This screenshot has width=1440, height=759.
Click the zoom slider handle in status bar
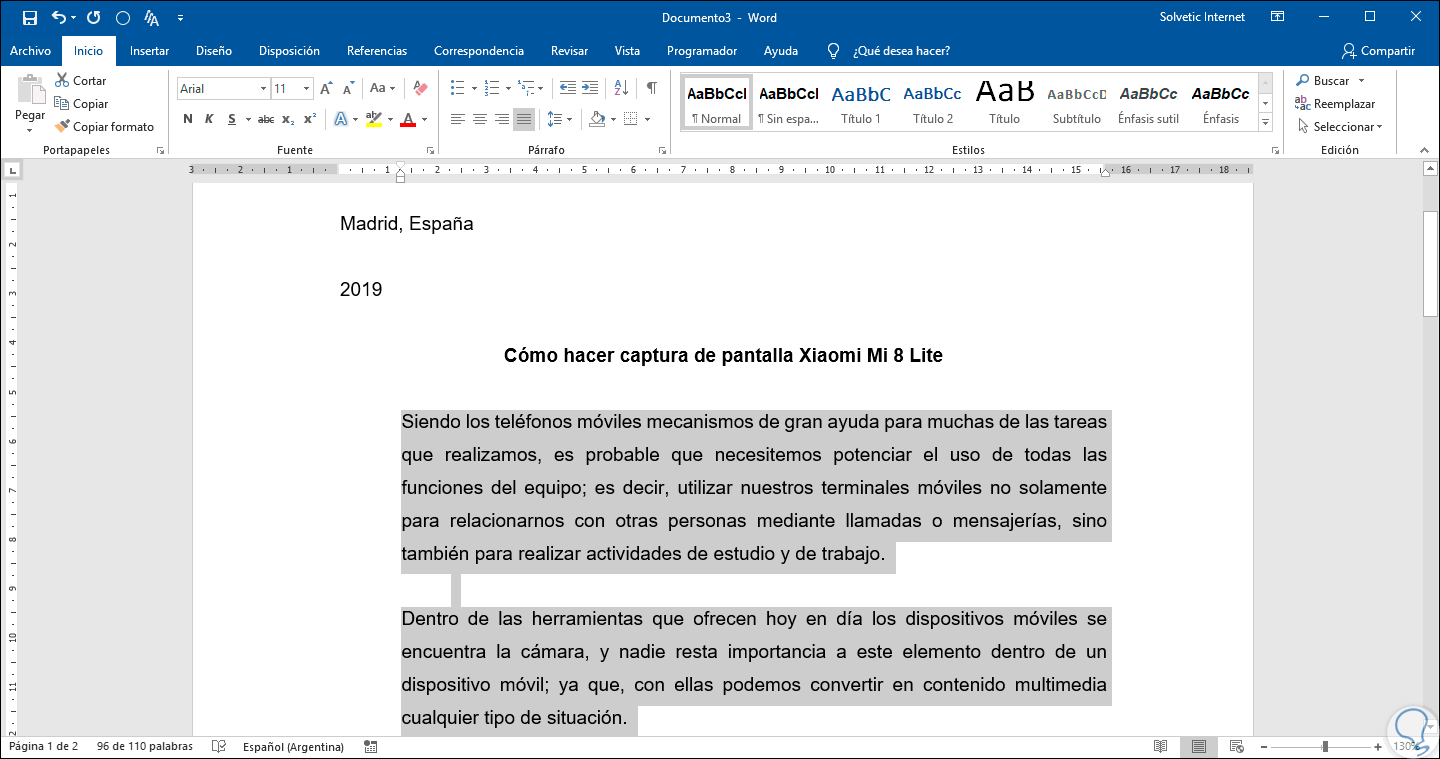click(x=1325, y=747)
